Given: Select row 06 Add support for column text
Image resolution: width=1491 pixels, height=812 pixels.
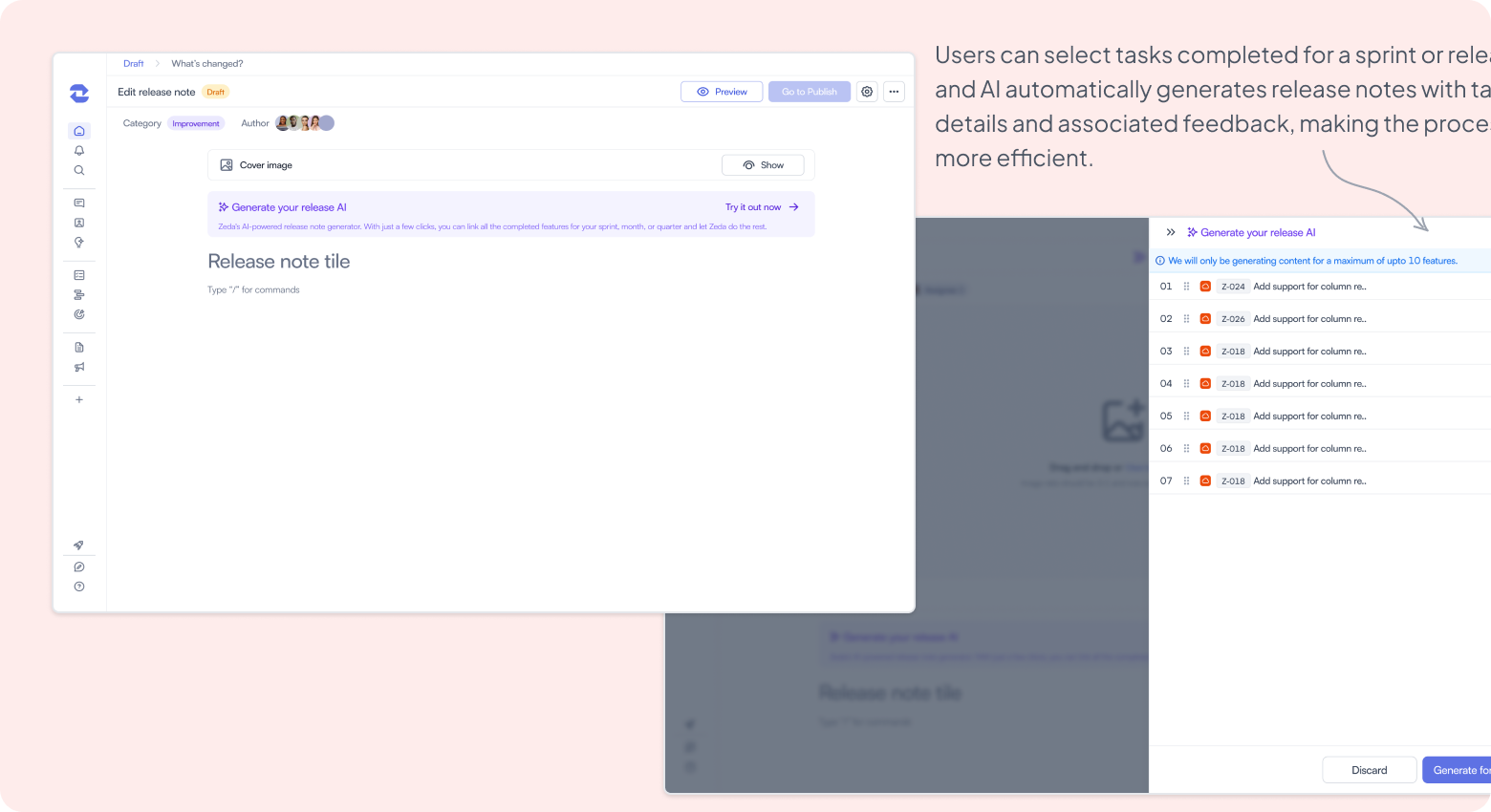Looking at the screenshot, I should point(1309,449).
